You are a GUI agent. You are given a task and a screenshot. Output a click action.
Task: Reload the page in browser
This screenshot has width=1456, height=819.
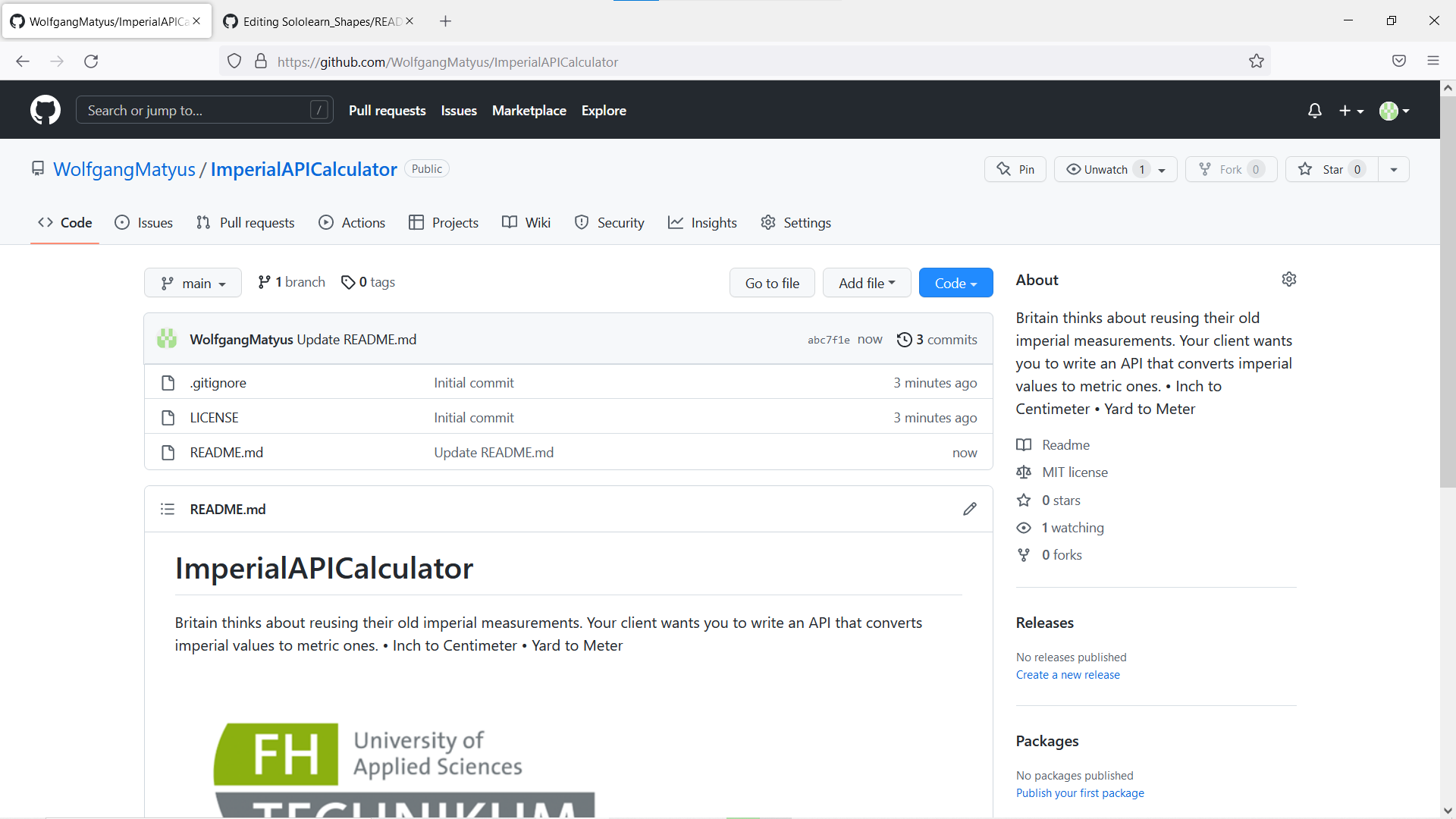[x=91, y=61]
